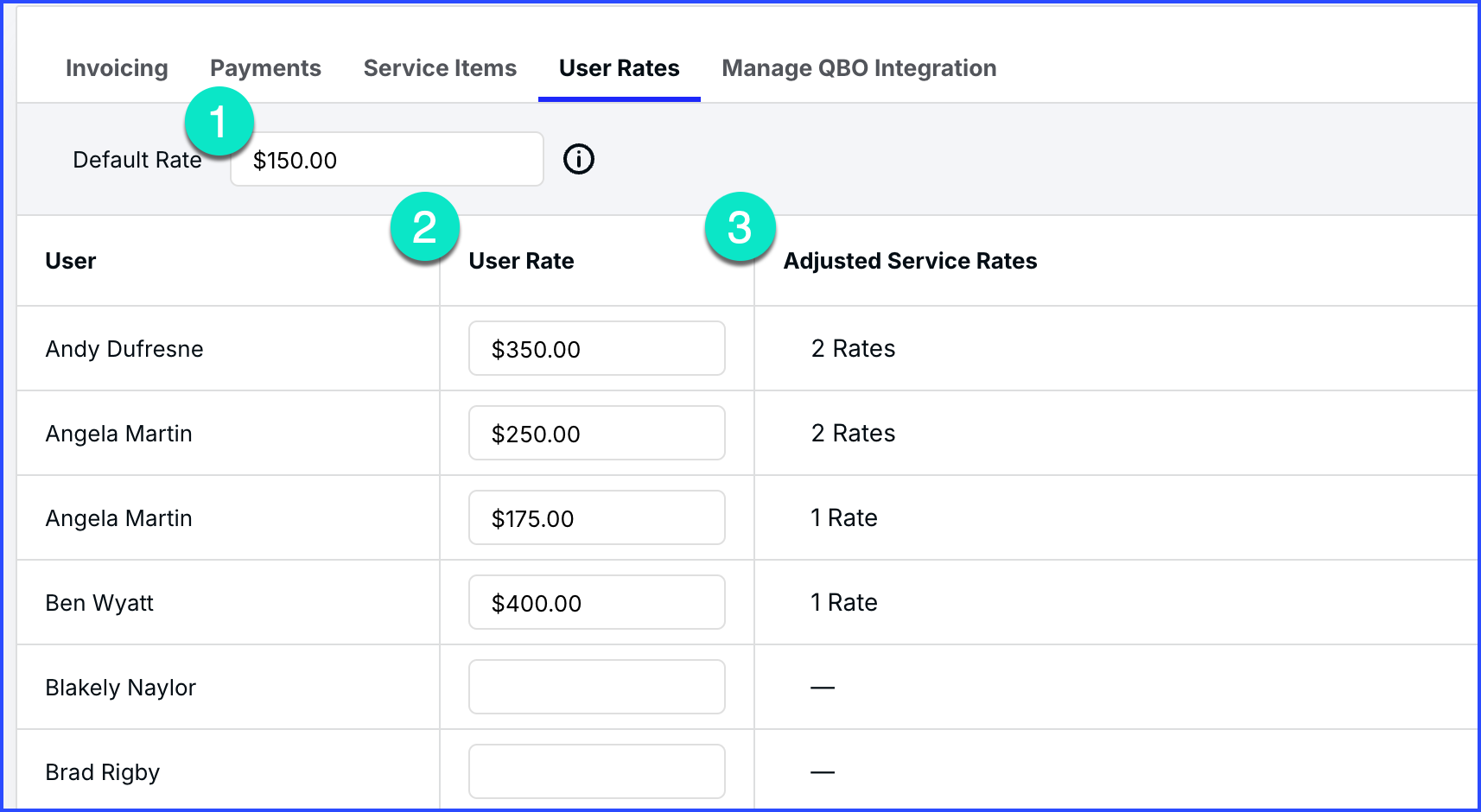
Task: Go to the Service Items tab
Action: pyautogui.click(x=440, y=68)
